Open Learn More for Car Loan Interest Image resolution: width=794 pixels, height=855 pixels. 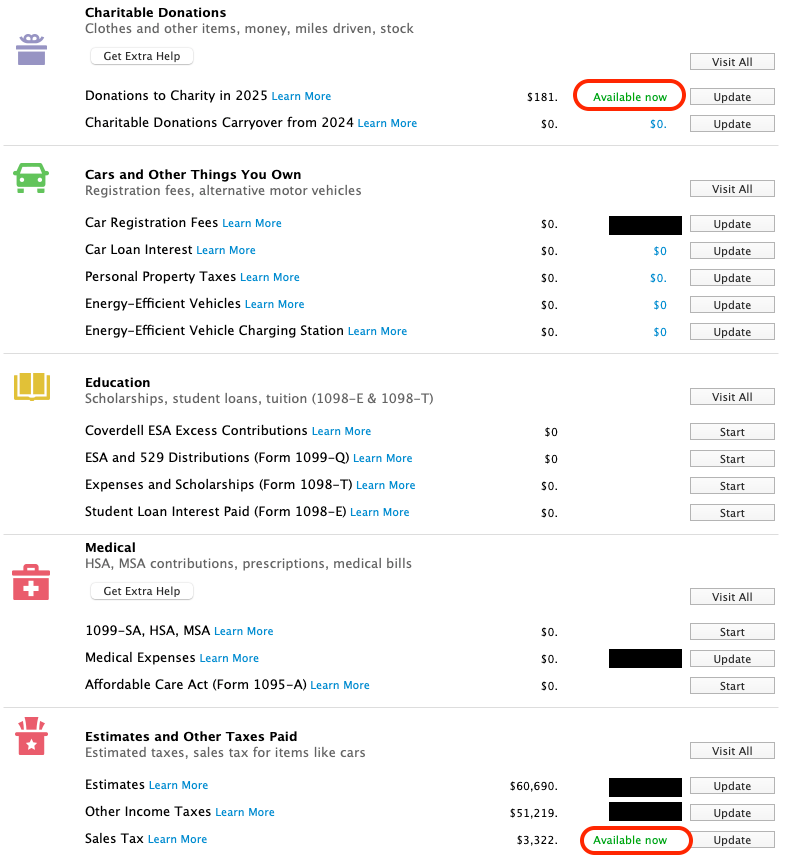(226, 251)
